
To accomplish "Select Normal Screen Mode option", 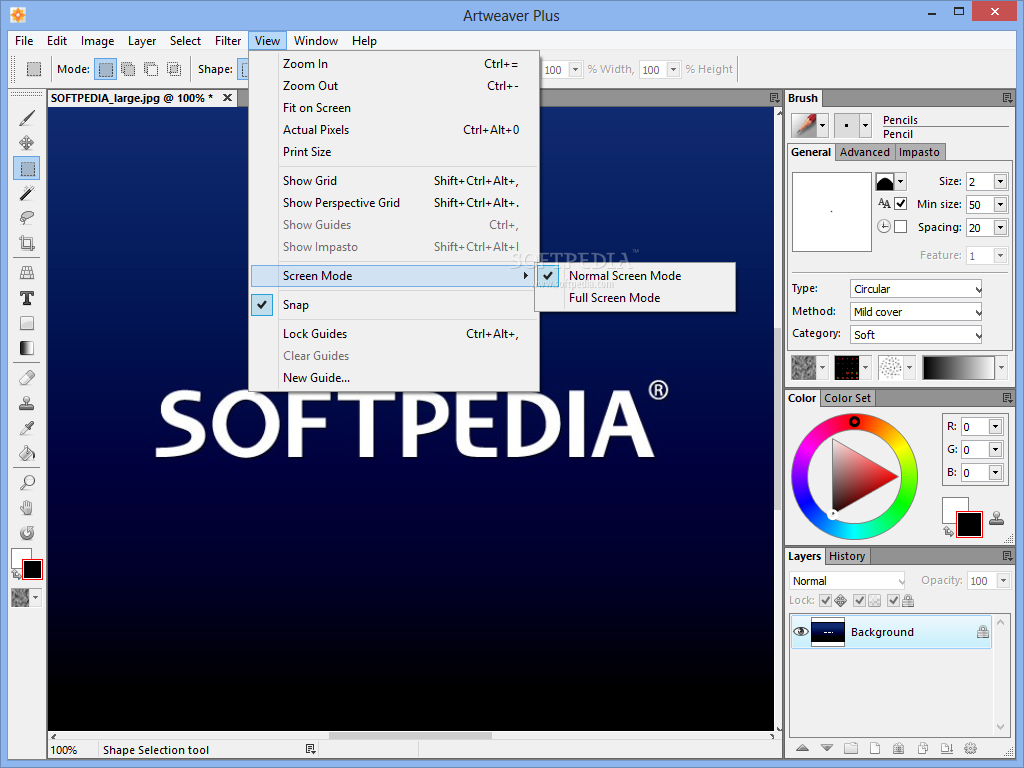I will click(x=635, y=276).
